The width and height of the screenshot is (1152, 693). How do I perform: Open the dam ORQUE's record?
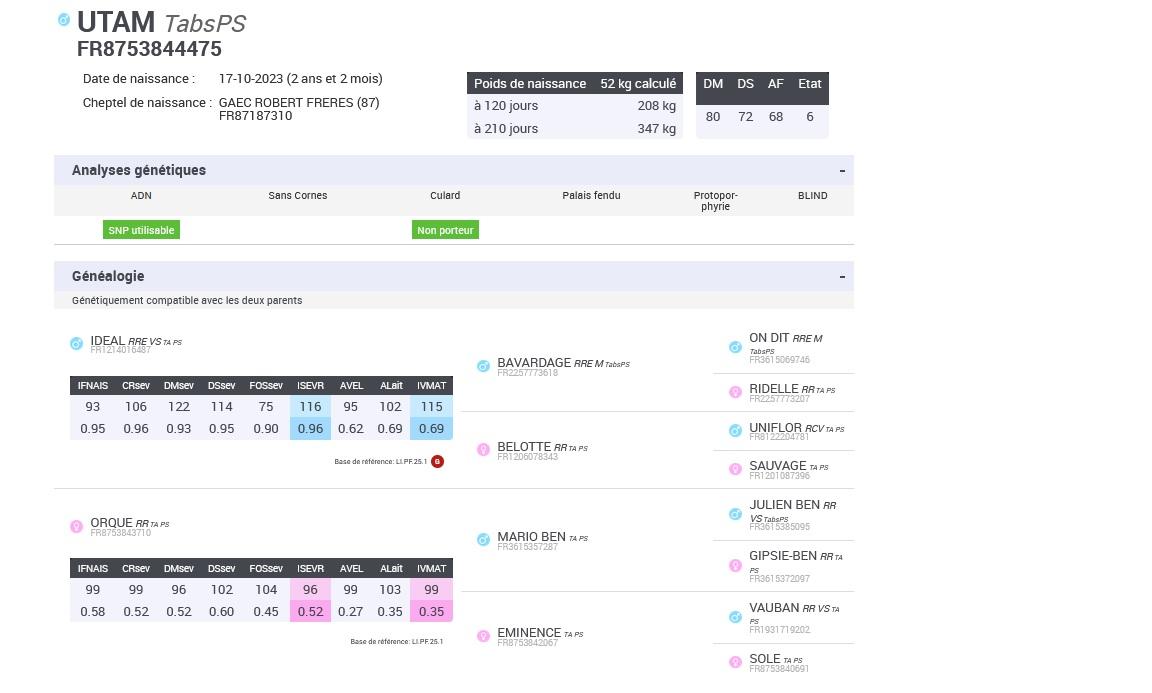111,523
